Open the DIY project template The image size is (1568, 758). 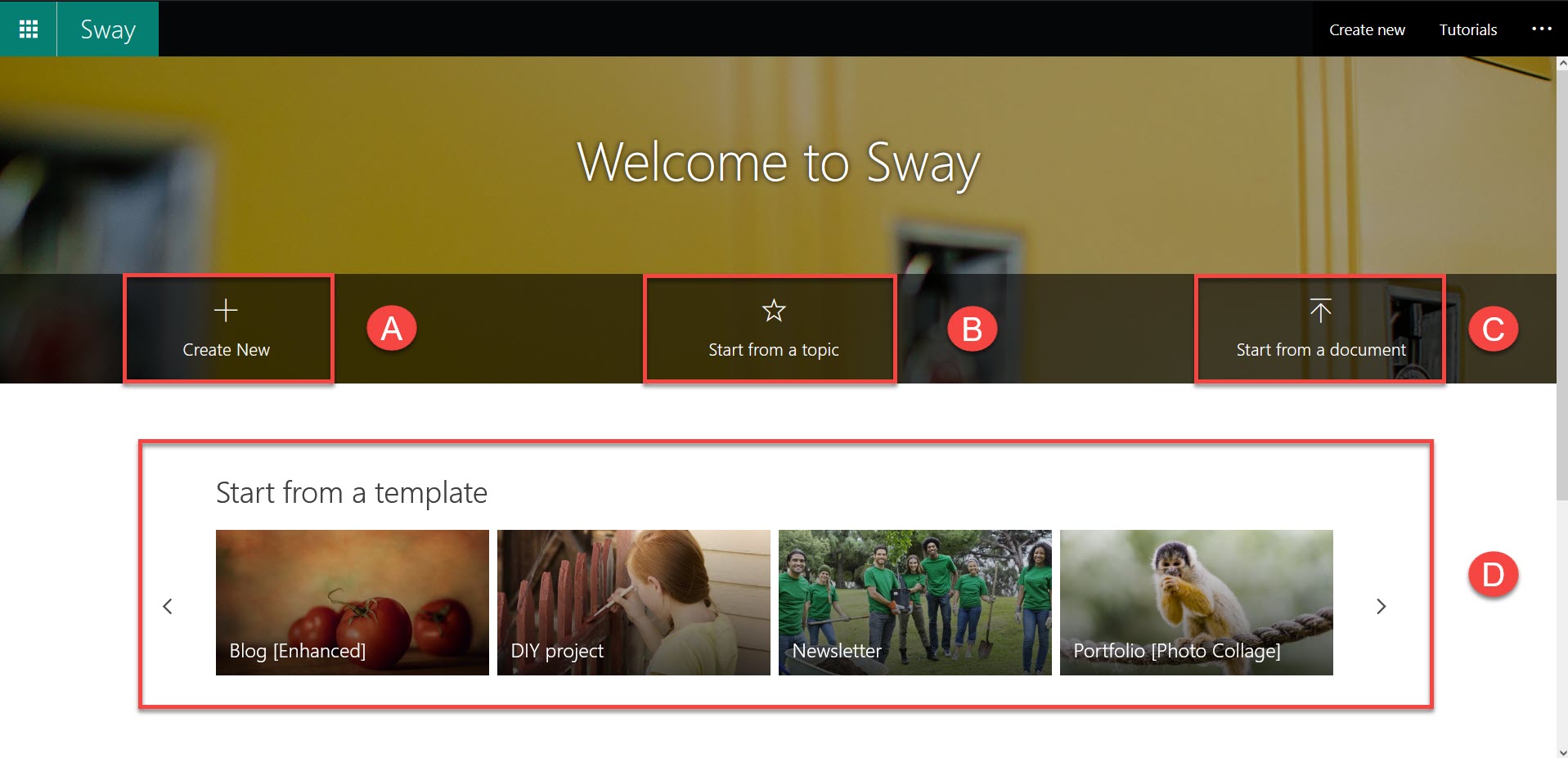click(634, 603)
